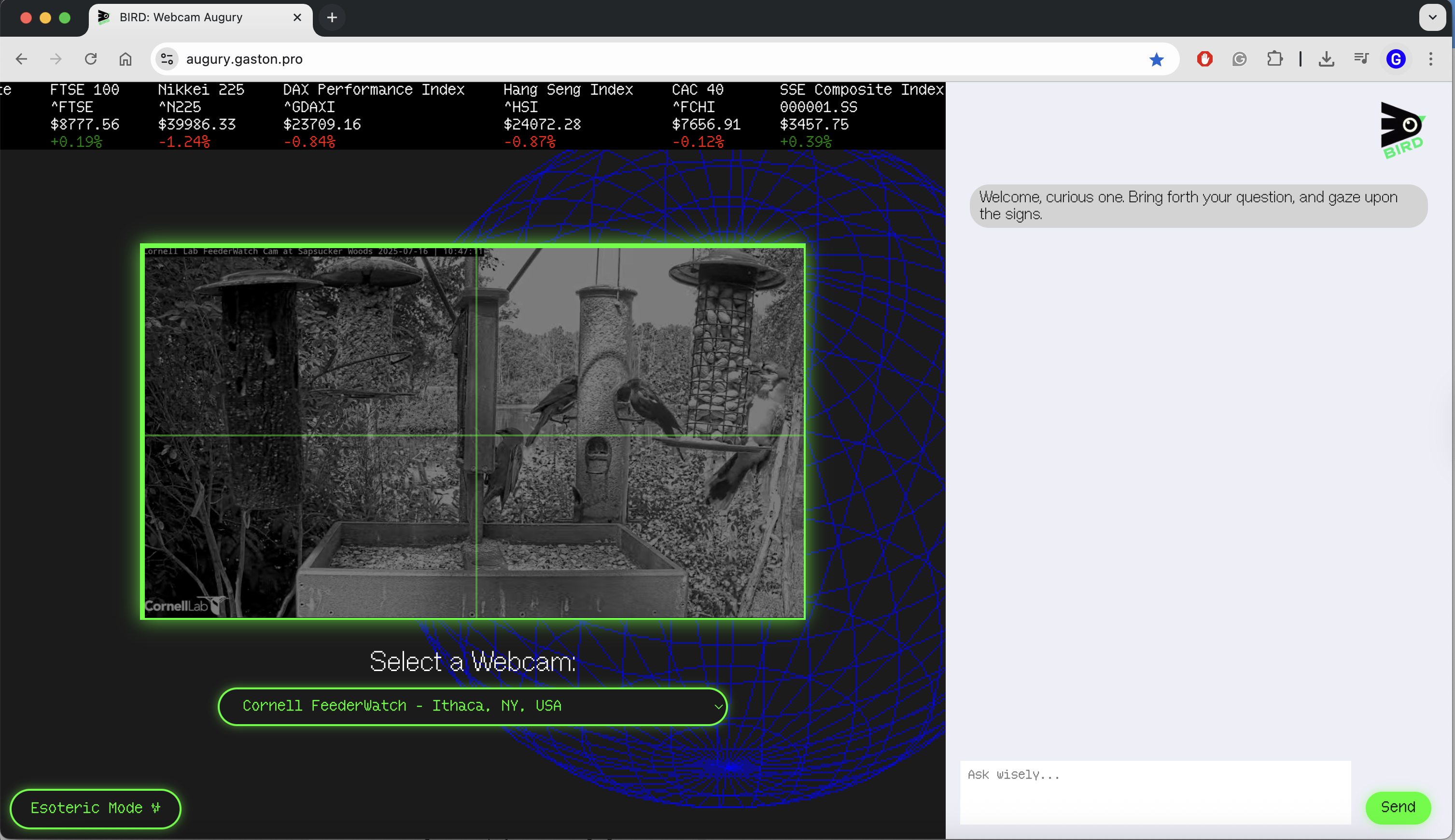Open a new browser tab
Screen dimensions: 1455x840
332,17
